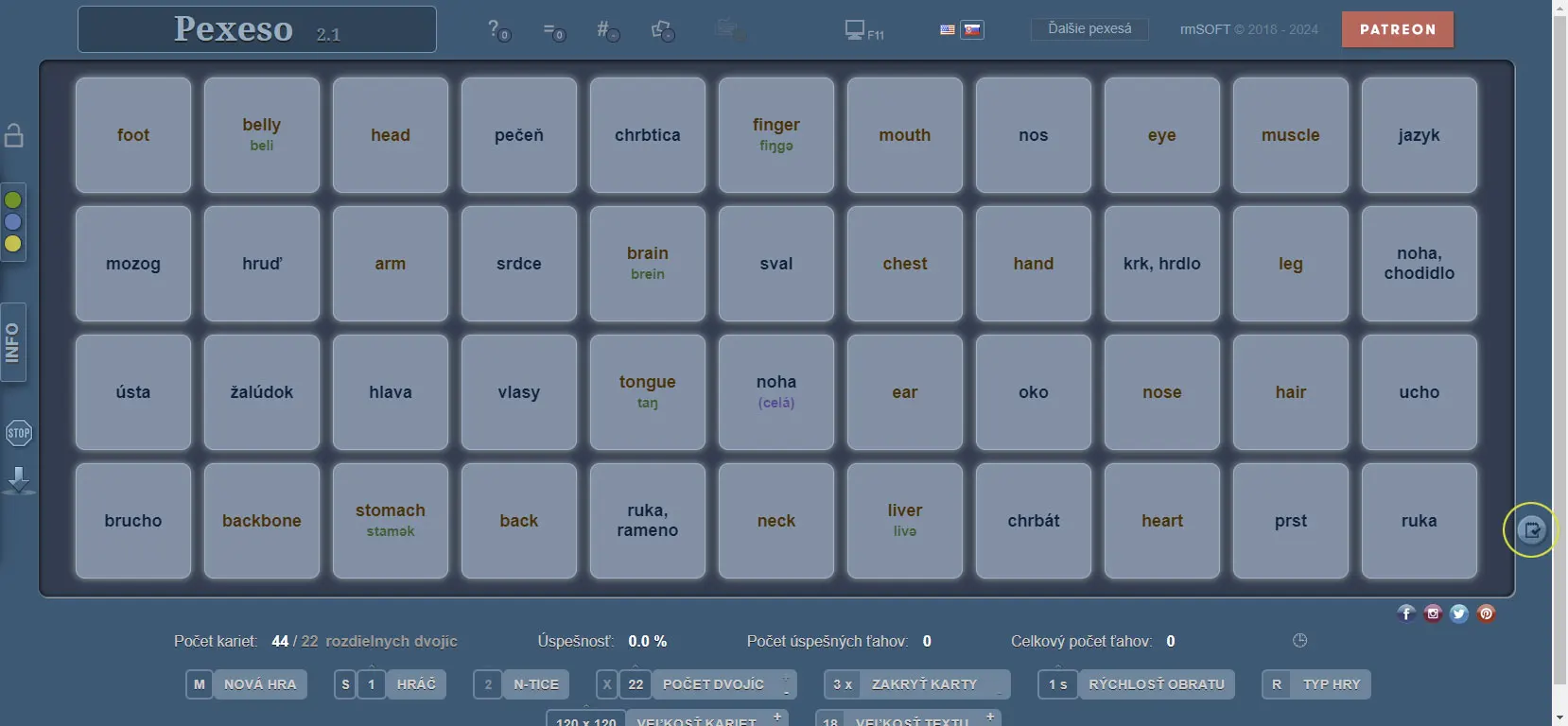The height and width of the screenshot is (726, 1568).
Task: Click the circled edit icon at right edge
Action: 1530,529
